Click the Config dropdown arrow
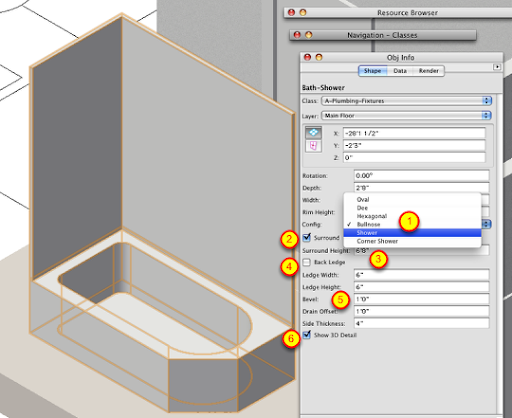This screenshot has width=512, height=418. coord(486,224)
